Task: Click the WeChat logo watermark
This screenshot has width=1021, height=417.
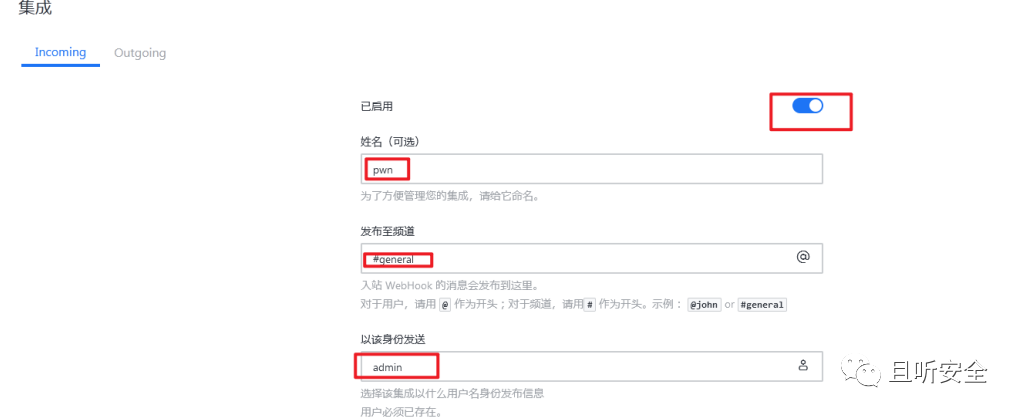Action: [x=860, y=372]
